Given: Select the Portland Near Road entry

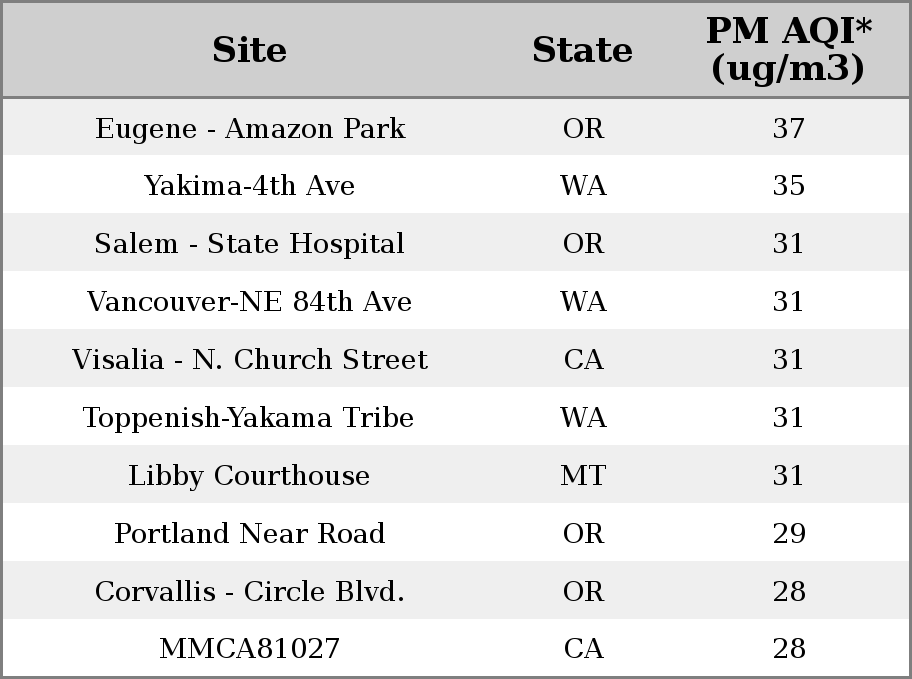Looking at the screenshot, I should click(x=250, y=533).
